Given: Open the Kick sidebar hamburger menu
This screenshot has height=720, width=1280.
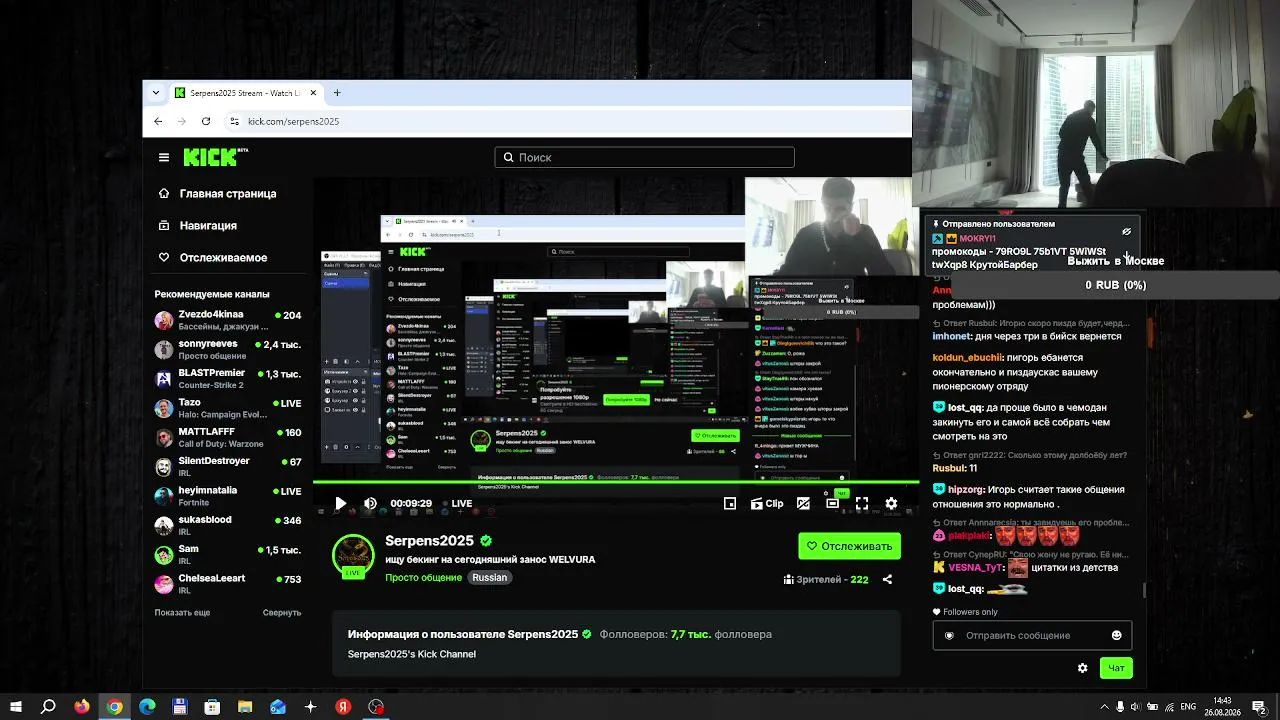Looking at the screenshot, I should click(164, 157).
